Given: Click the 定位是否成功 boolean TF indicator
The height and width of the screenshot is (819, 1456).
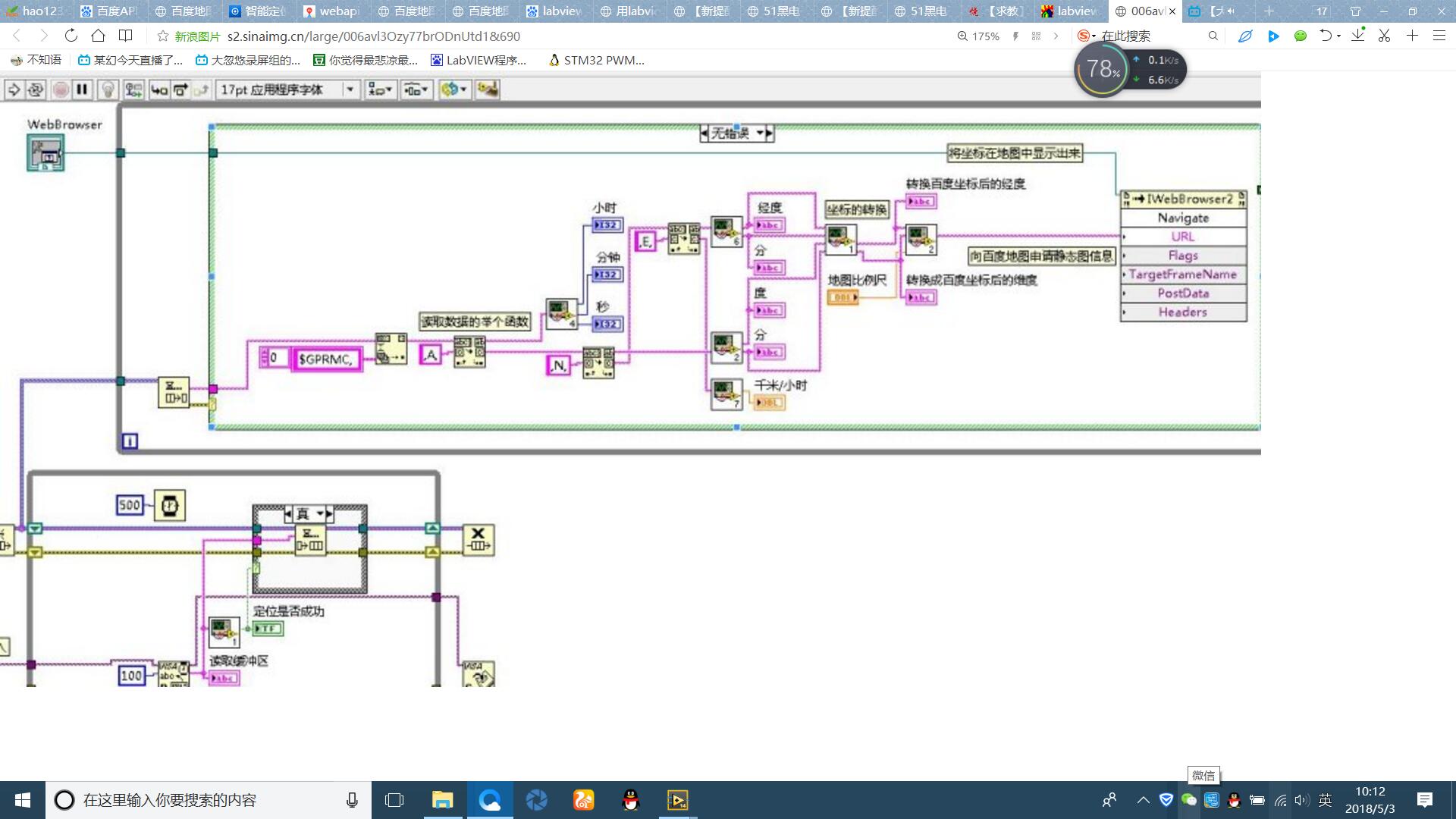Looking at the screenshot, I should point(268,629).
